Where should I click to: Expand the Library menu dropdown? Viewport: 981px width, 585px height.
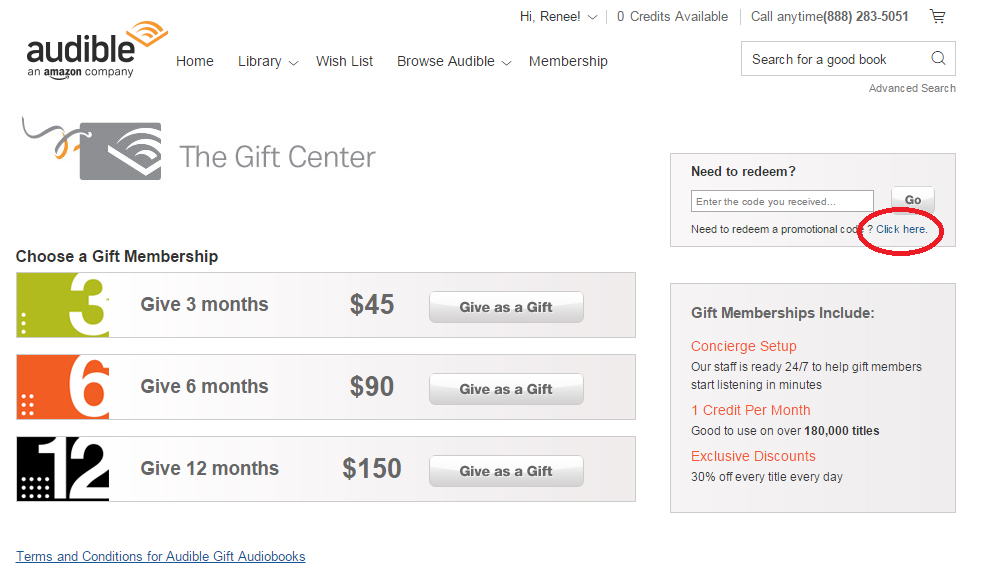click(268, 61)
